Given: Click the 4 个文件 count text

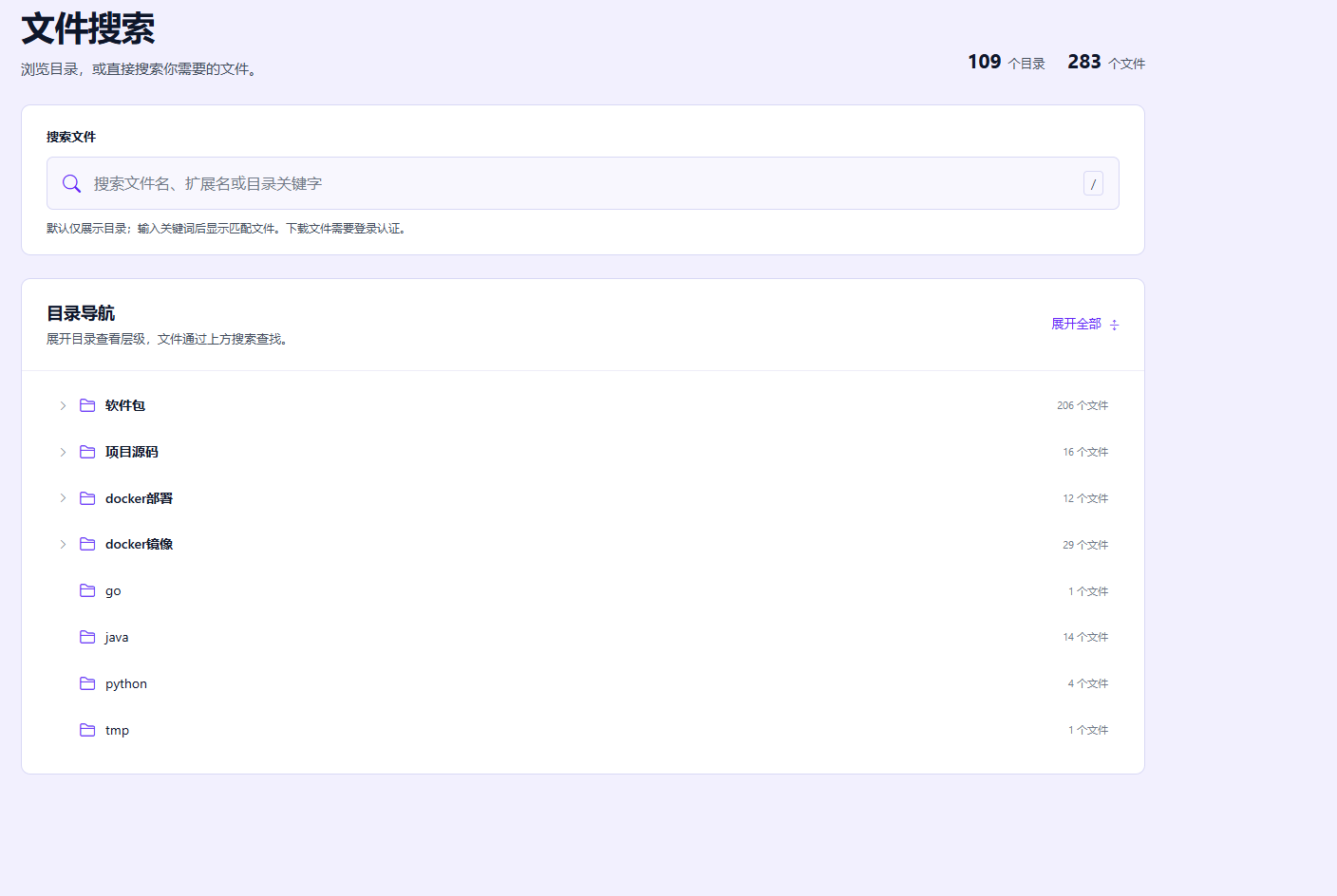Looking at the screenshot, I should pos(1088,683).
